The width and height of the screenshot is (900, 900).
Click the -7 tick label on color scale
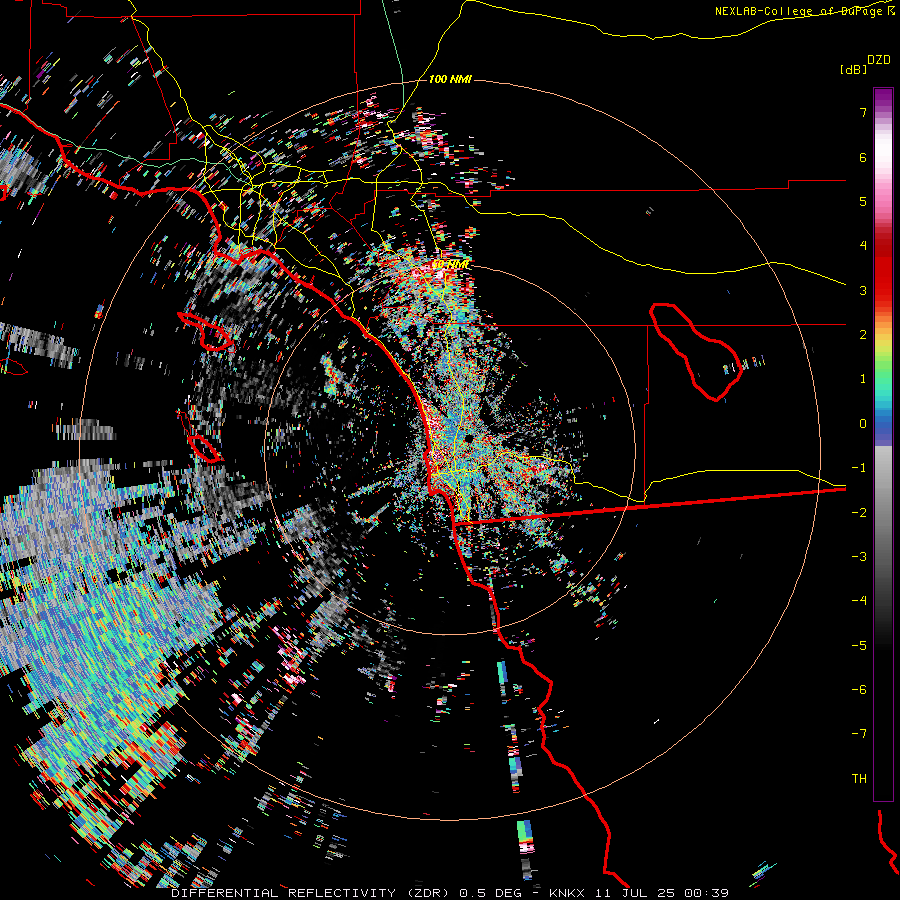pos(859,734)
